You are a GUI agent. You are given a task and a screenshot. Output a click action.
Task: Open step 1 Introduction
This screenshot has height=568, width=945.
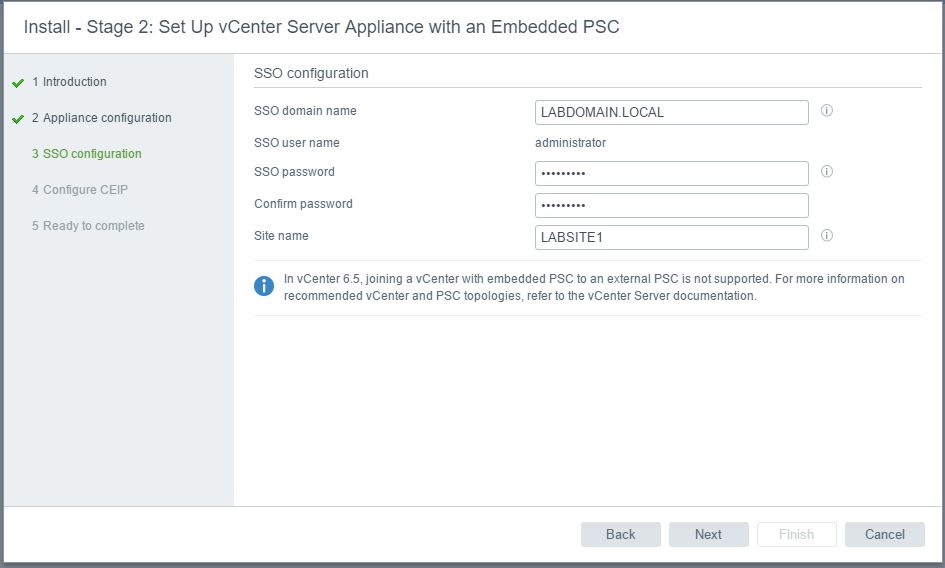click(69, 82)
